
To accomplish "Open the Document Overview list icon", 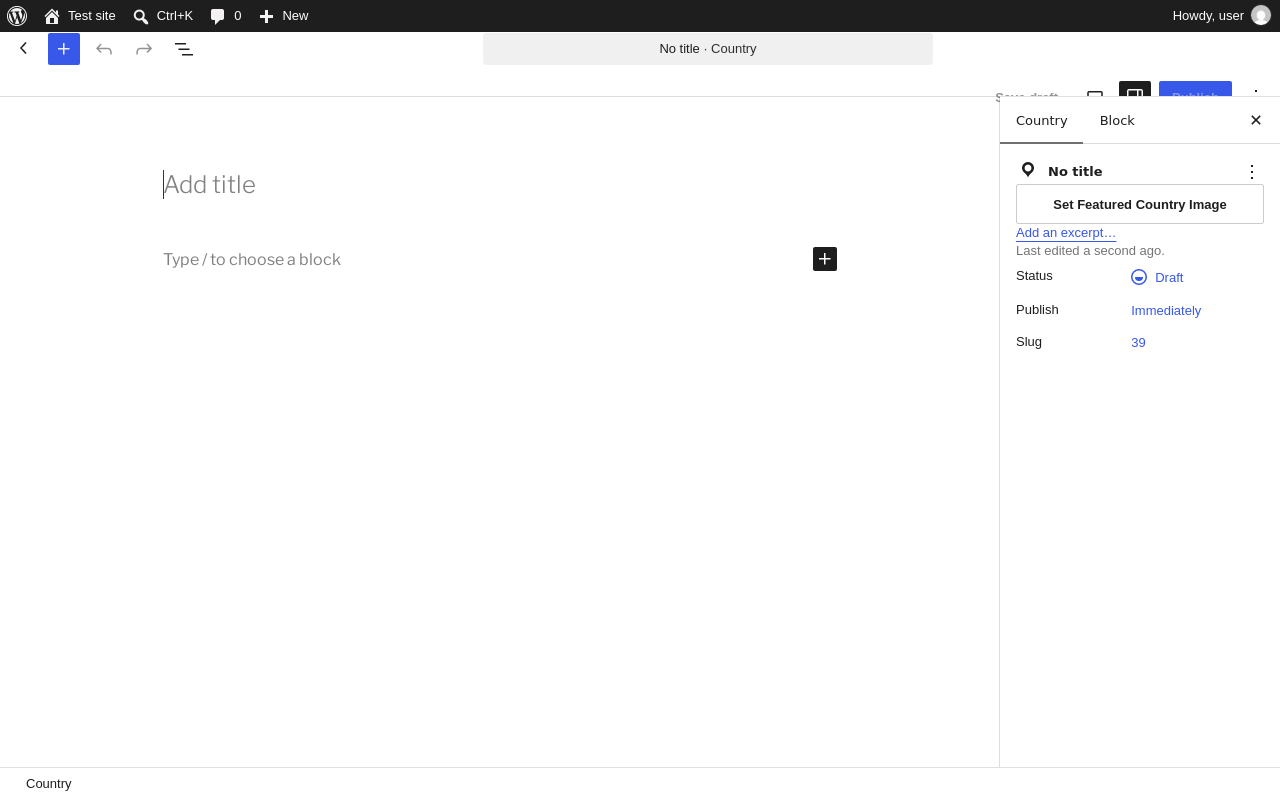I will 184,49.
